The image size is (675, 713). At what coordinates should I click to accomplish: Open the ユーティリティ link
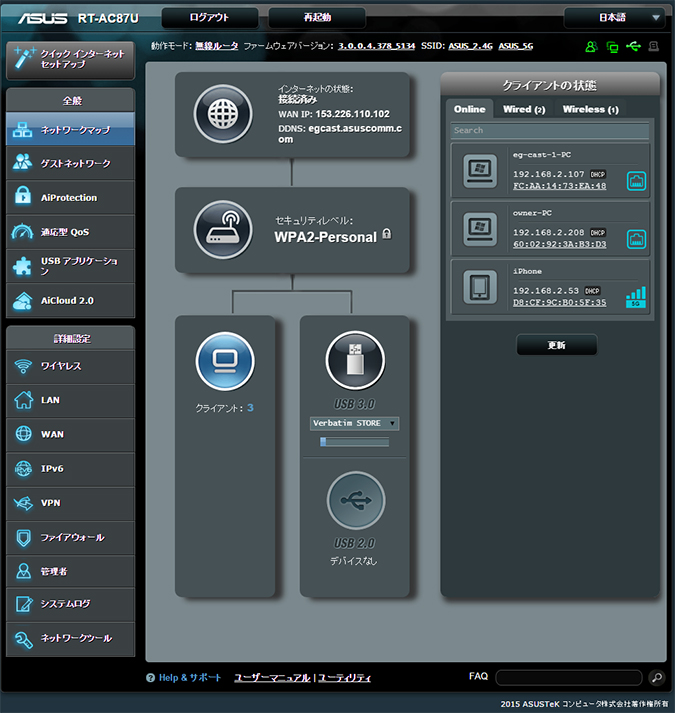pos(344,678)
